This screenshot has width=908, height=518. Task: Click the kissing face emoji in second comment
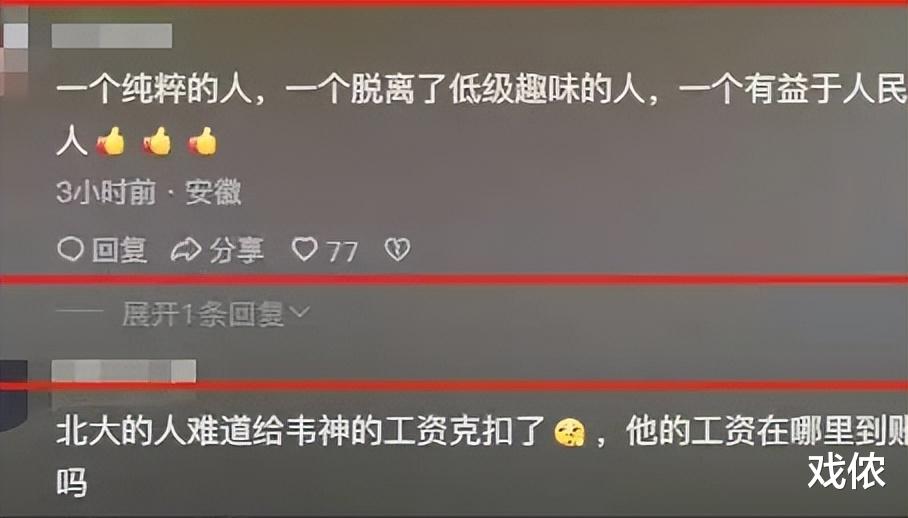coord(569,432)
